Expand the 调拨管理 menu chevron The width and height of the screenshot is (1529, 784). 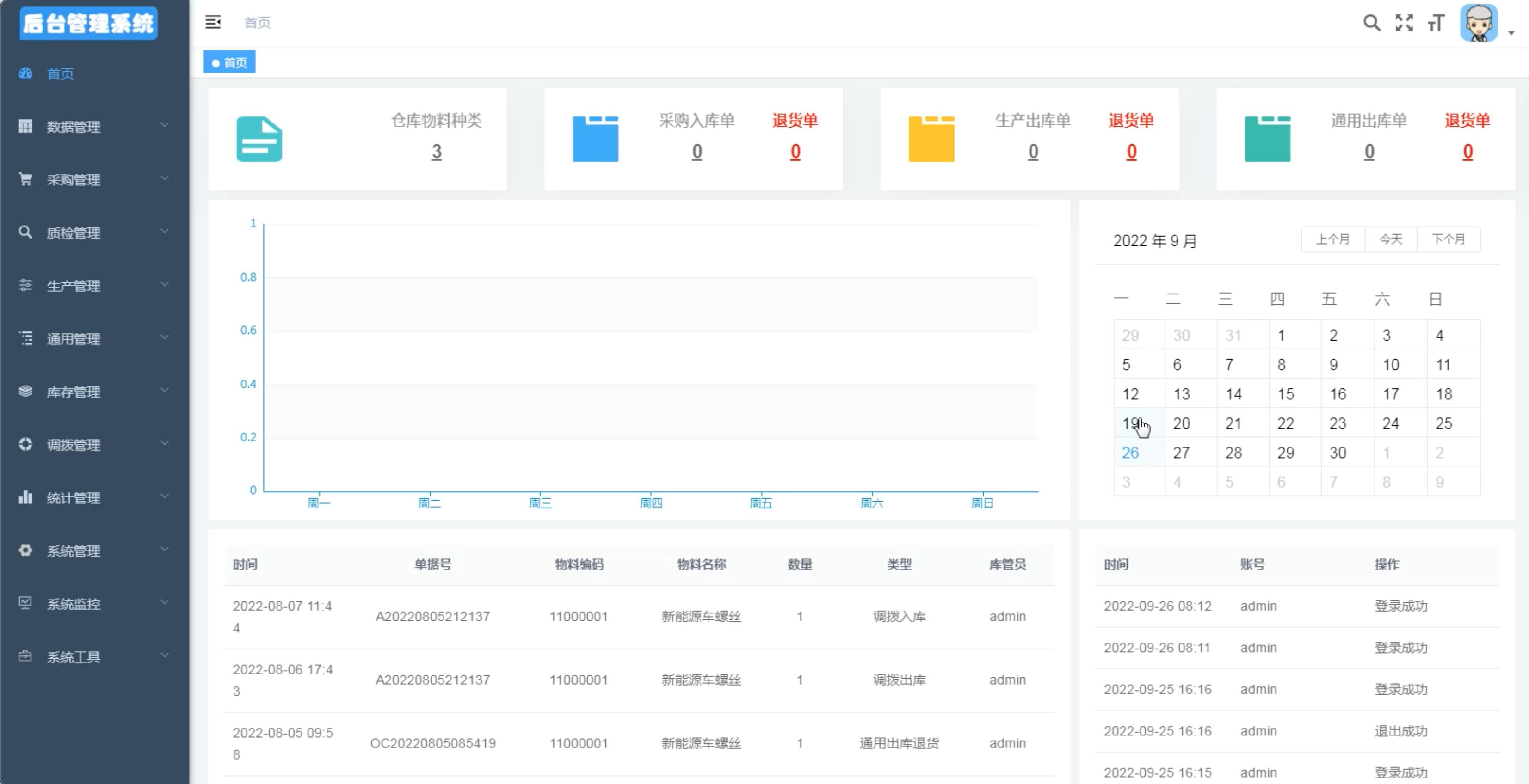point(164,443)
